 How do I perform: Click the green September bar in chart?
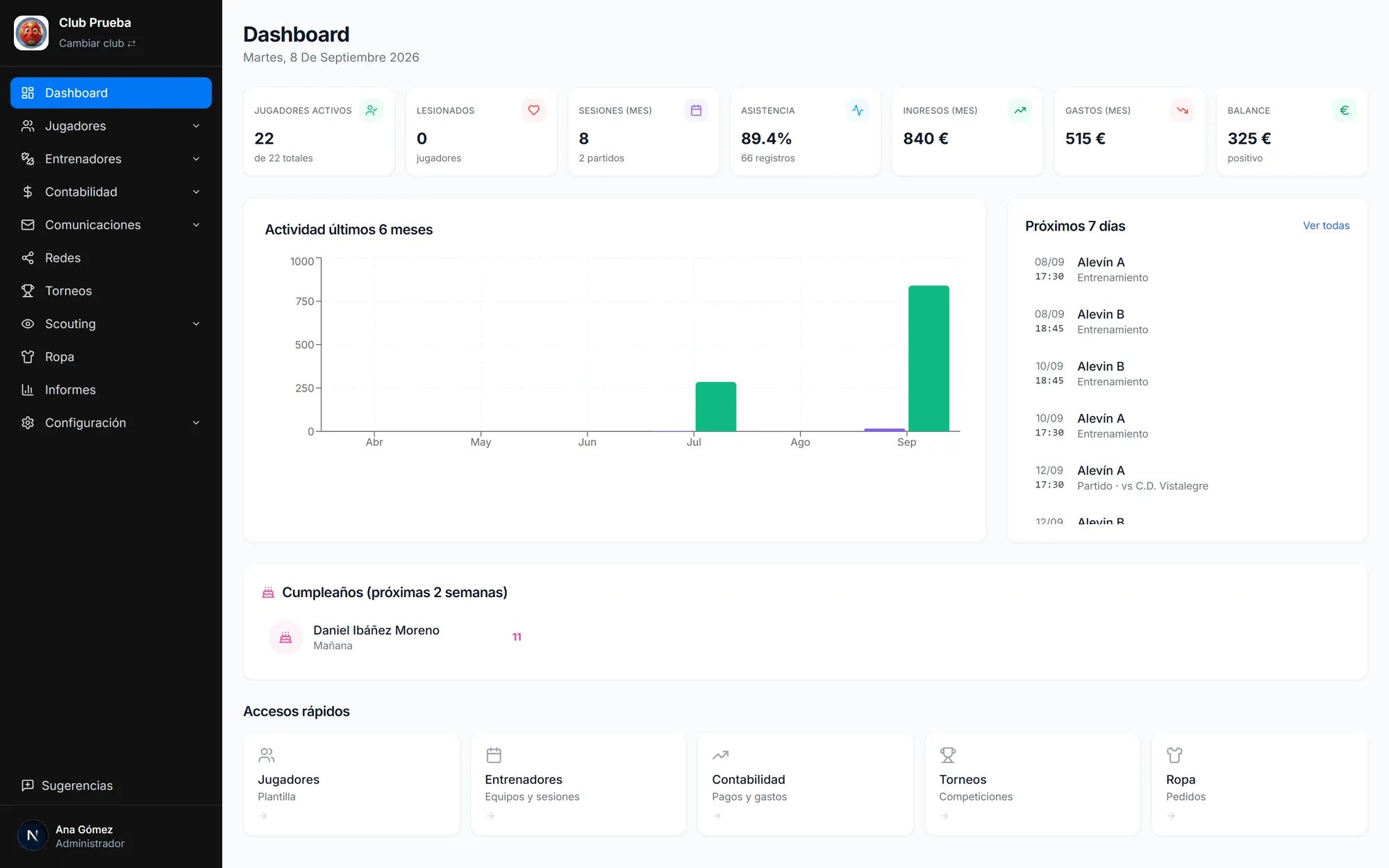[929, 358]
